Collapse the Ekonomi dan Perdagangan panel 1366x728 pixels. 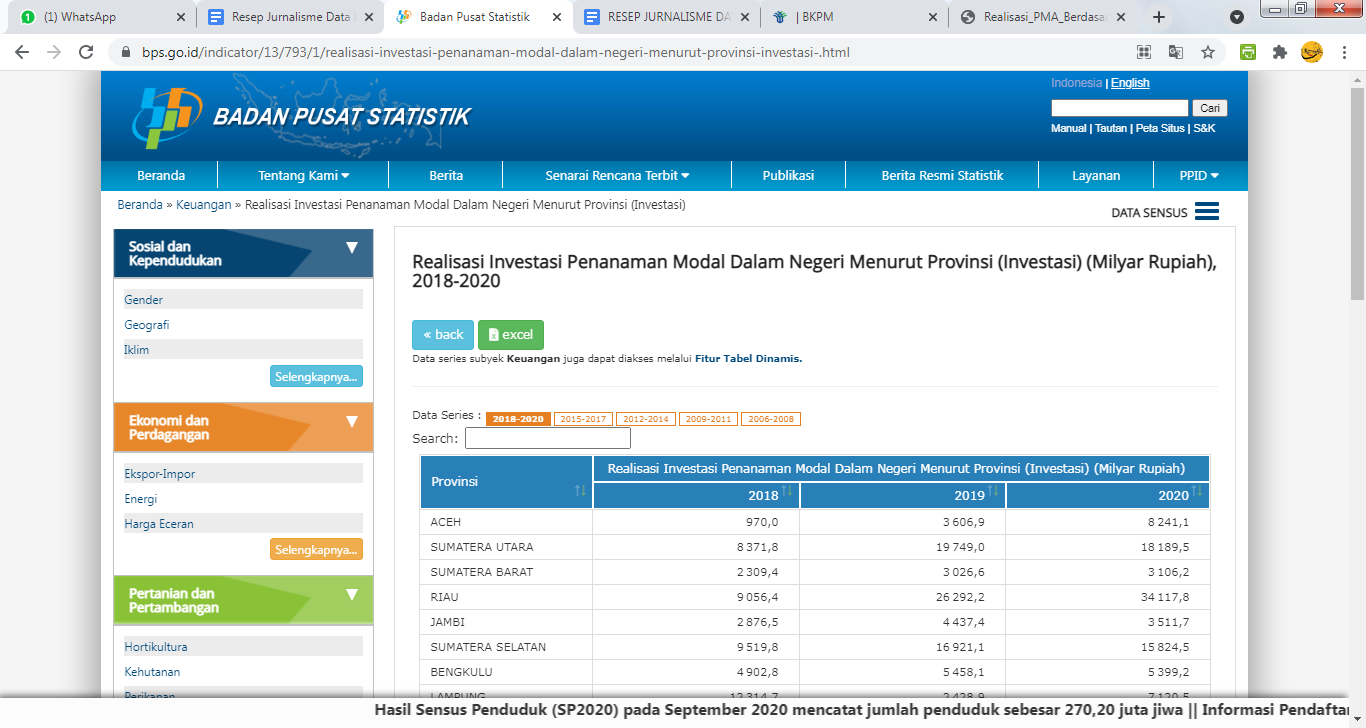pos(351,421)
